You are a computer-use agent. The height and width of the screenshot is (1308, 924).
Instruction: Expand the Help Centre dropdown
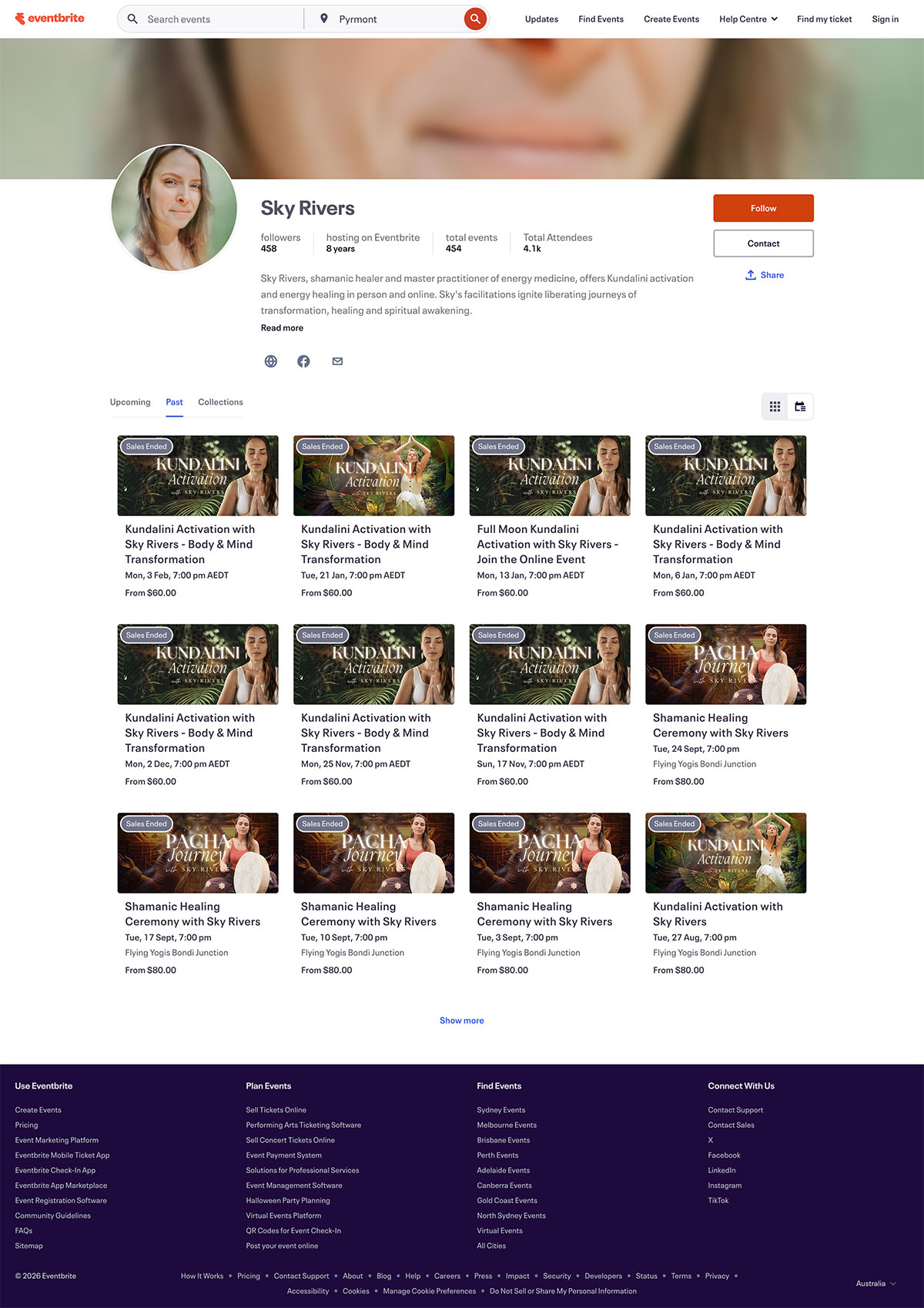(748, 19)
